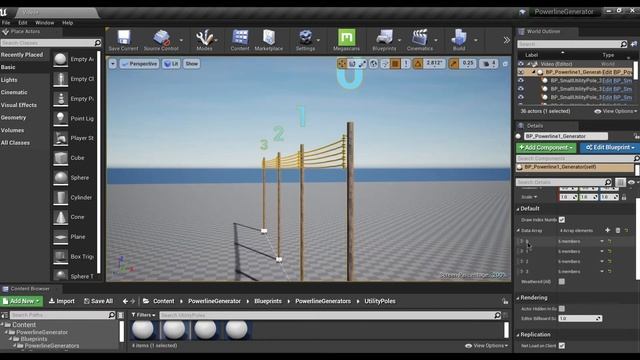Click the Import button
Screen dimensions: 640x360
62,301
